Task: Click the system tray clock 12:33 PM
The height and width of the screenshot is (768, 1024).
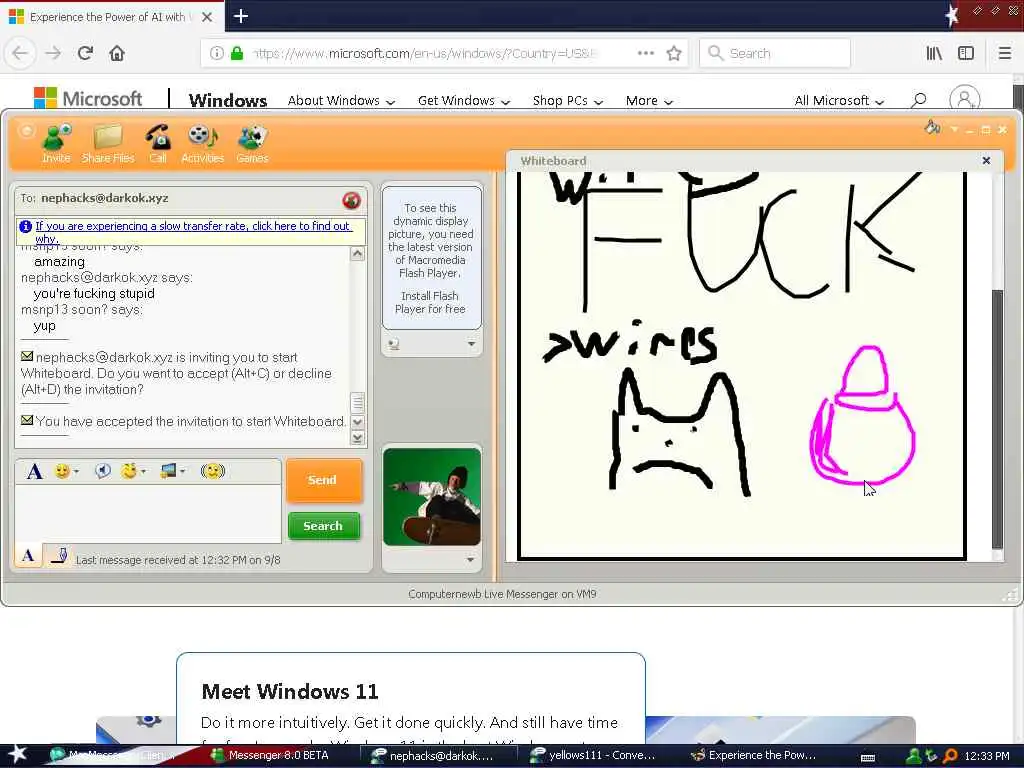Action: coord(987,756)
